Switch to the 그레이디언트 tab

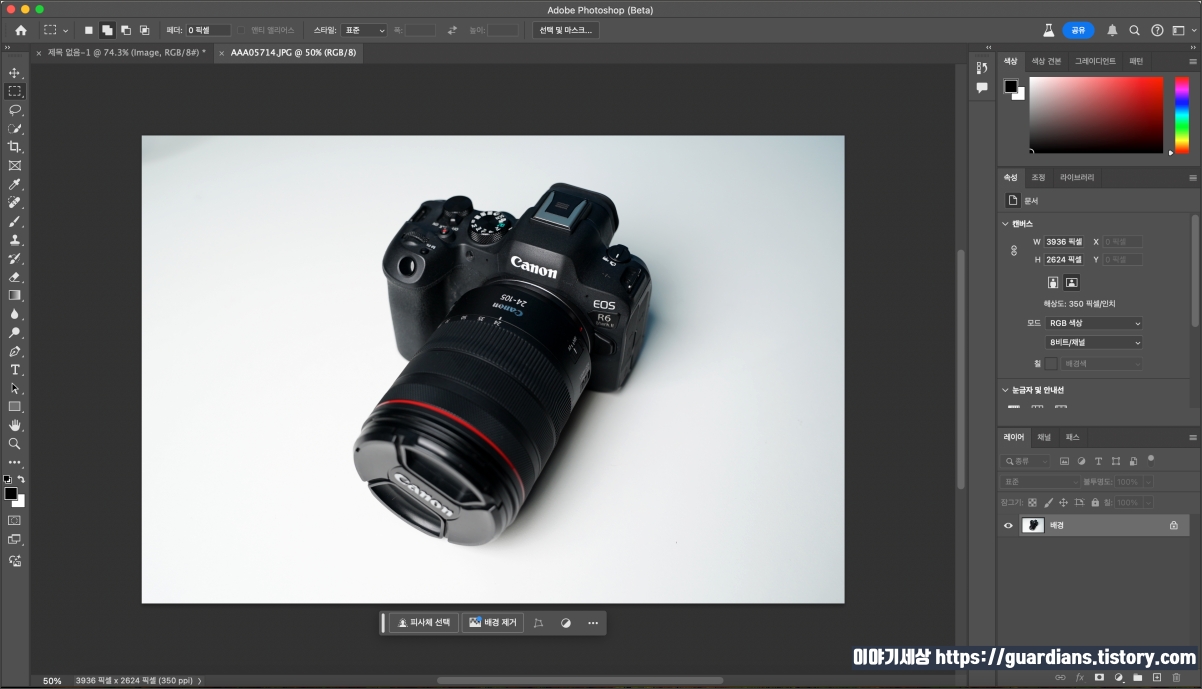pos(1095,61)
